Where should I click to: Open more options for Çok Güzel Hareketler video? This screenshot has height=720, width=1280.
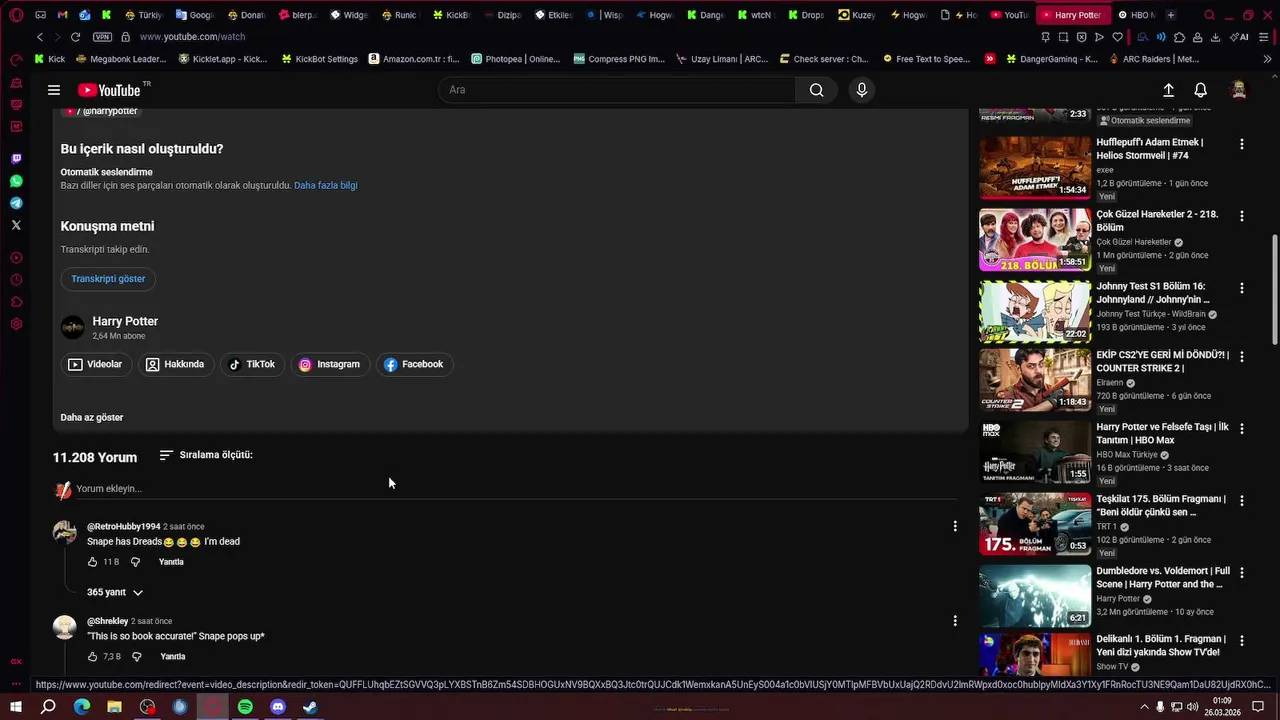click(x=1242, y=216)
